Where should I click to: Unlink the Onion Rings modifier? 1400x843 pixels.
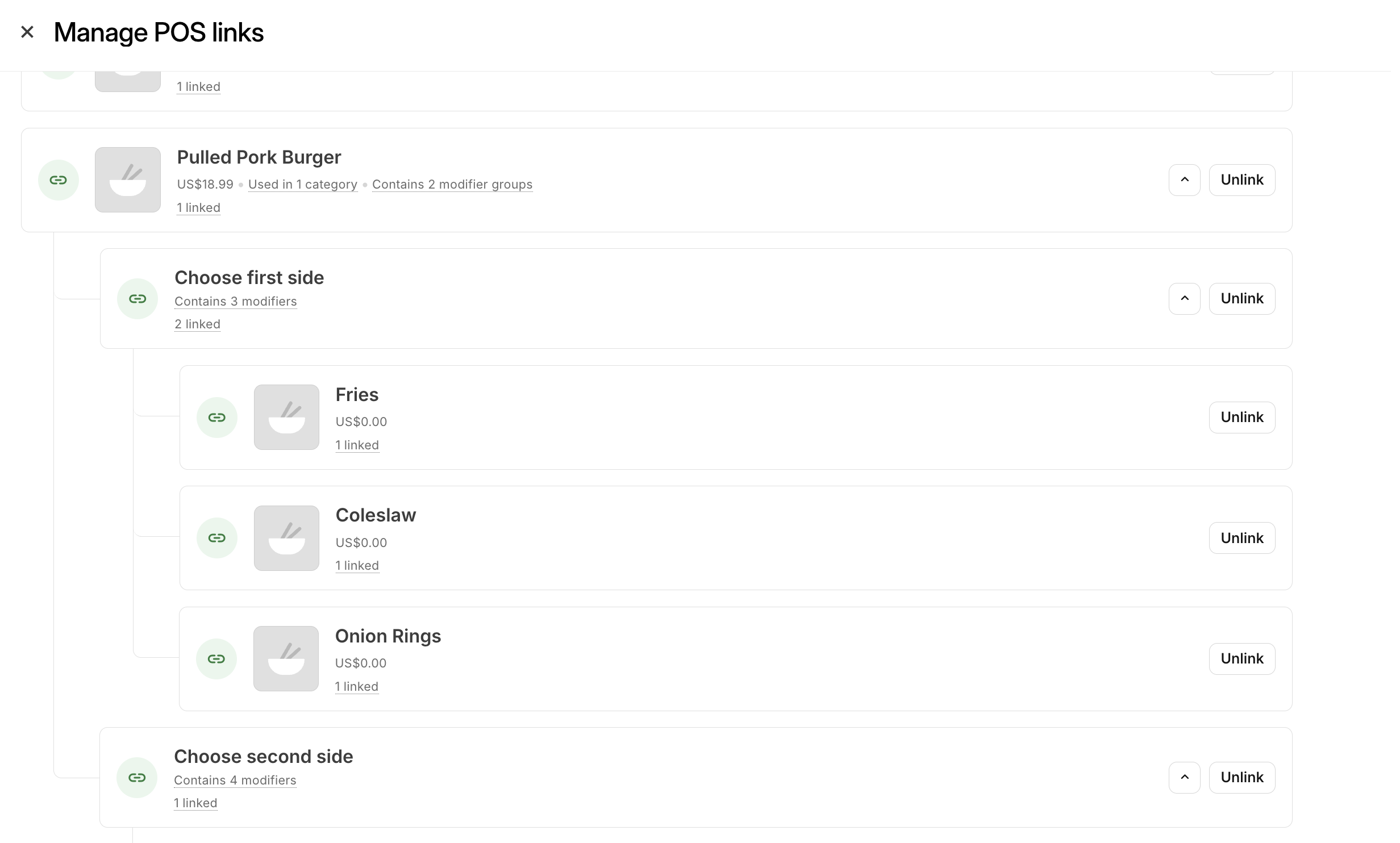tap(1242, 659)
